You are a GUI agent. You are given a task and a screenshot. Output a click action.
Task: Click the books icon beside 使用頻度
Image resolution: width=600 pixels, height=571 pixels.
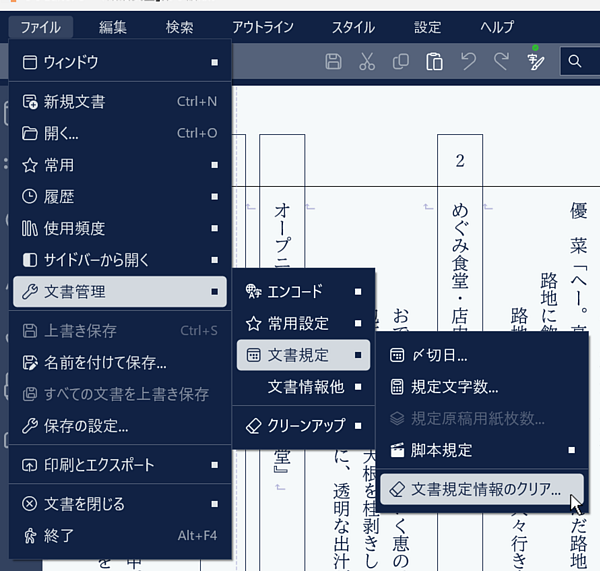30,228
